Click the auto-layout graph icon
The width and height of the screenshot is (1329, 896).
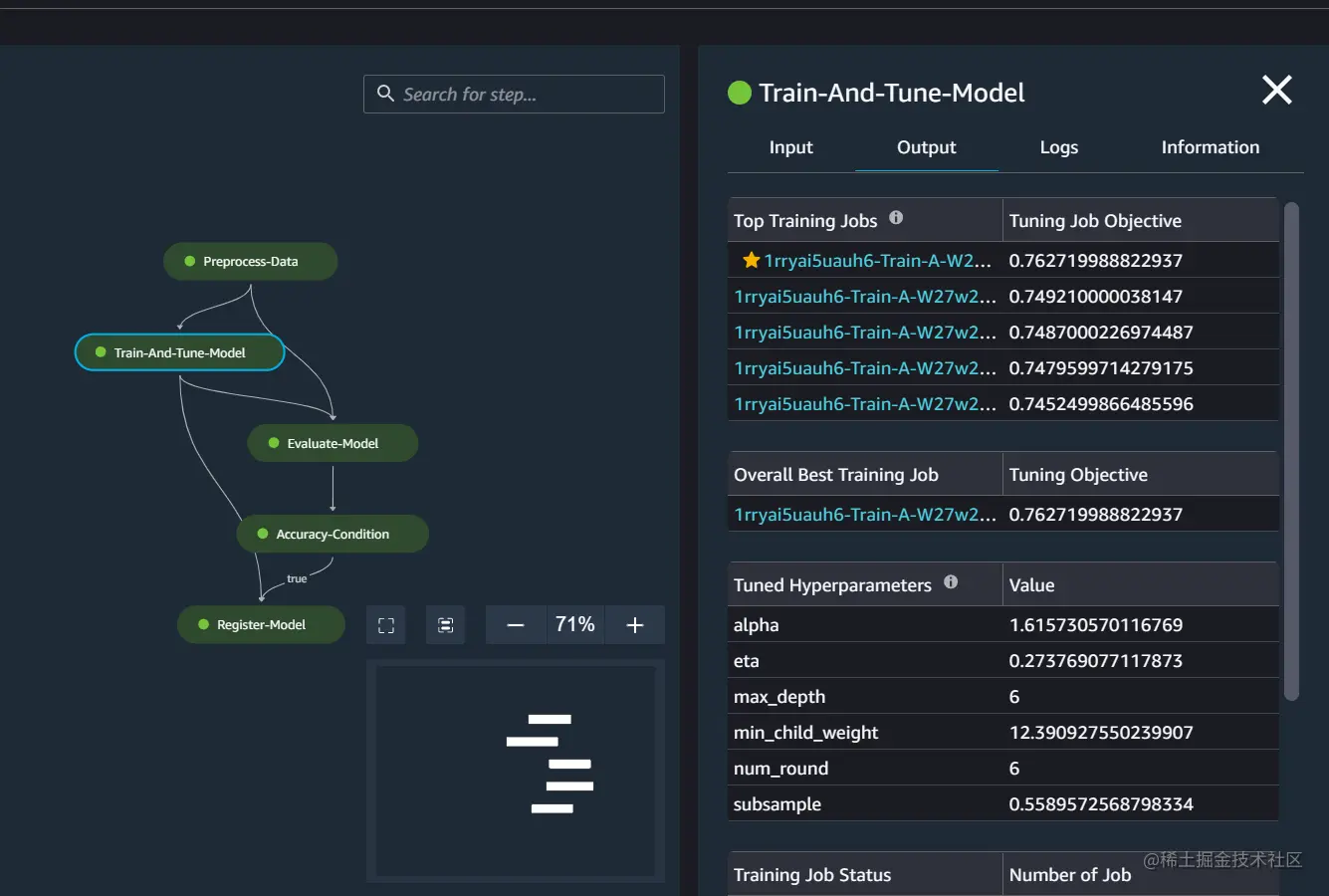446,625
